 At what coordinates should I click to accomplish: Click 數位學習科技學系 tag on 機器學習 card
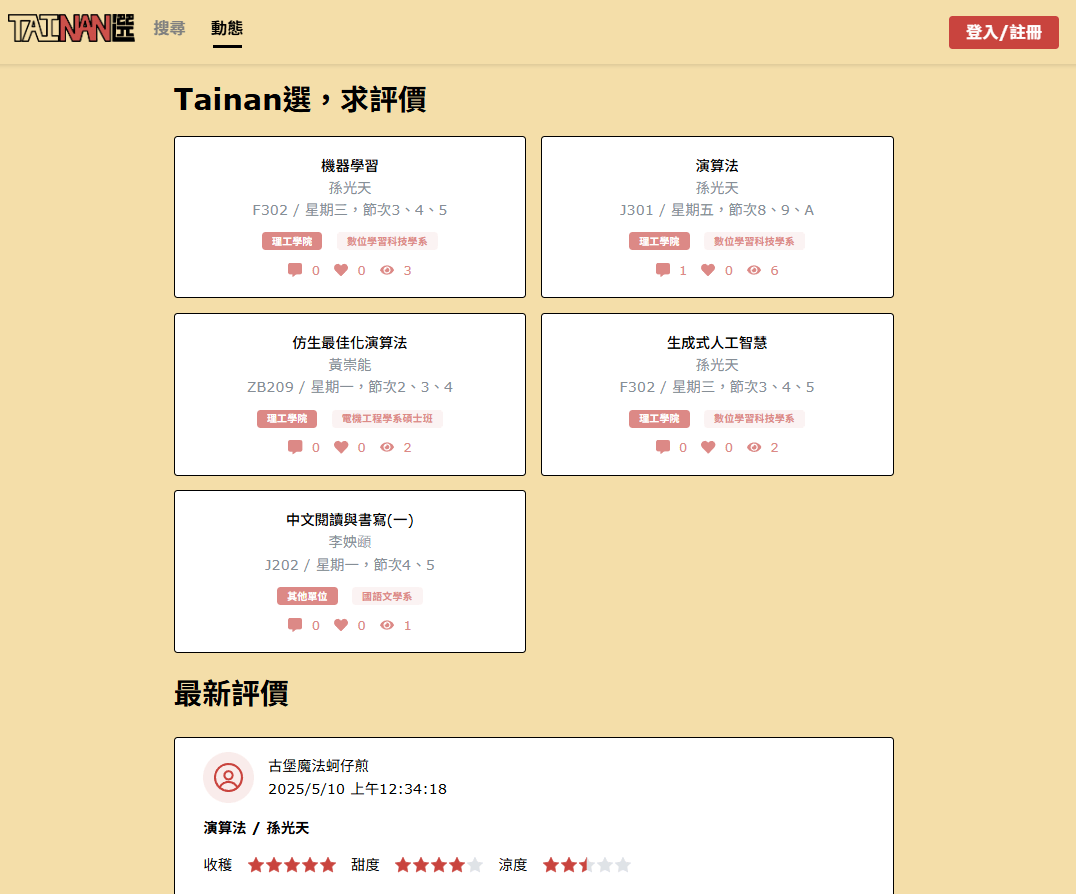click(387, 242)
